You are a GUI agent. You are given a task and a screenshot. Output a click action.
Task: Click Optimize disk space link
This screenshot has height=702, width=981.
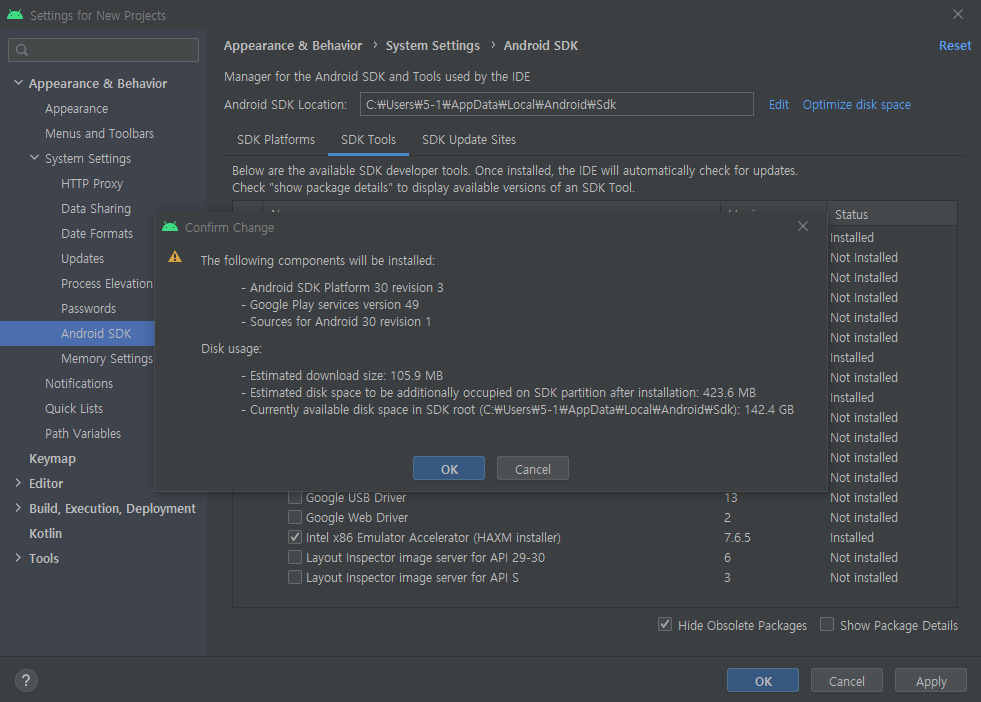click(856, 104)
